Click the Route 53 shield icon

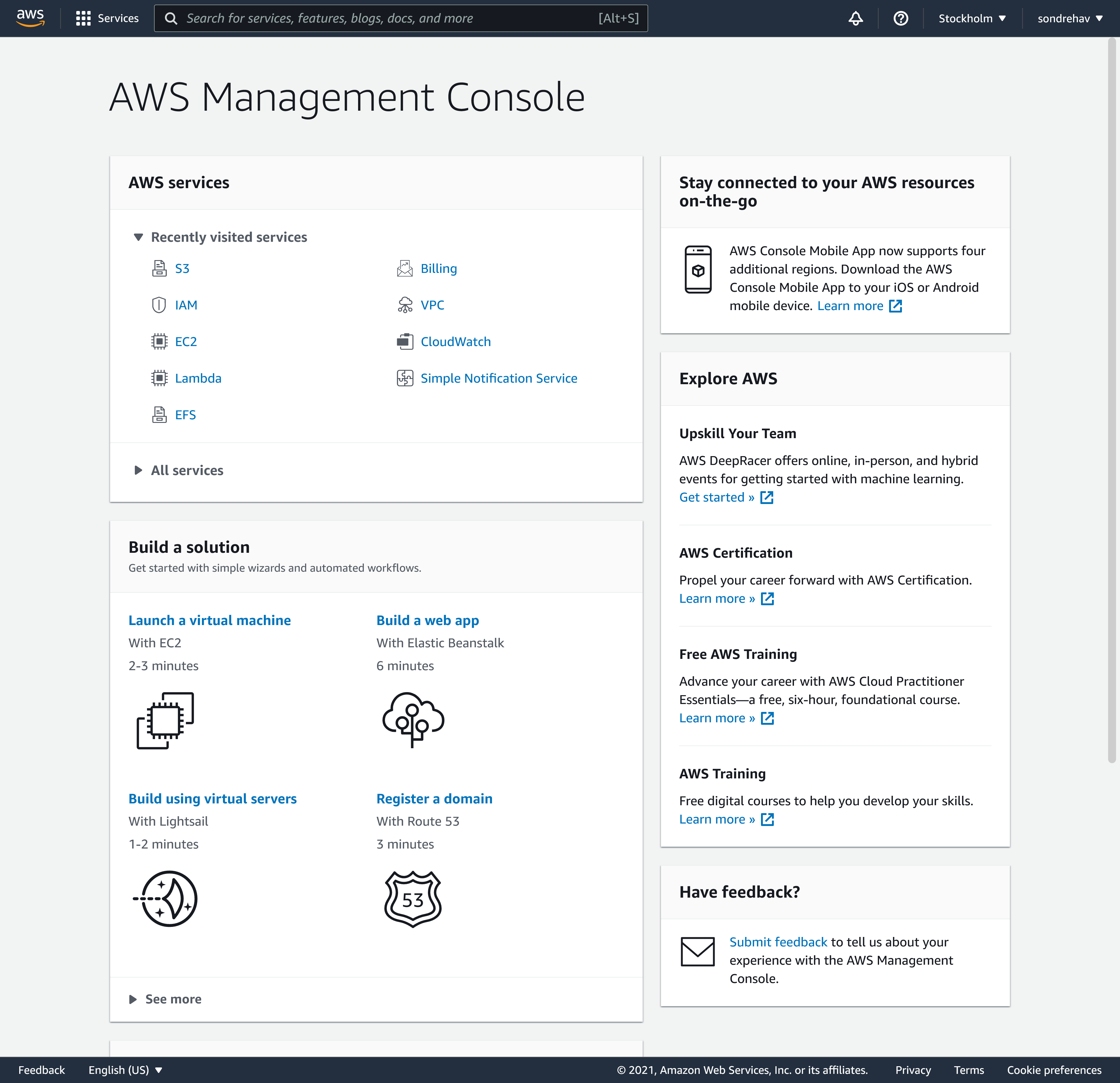click(413, 899)
